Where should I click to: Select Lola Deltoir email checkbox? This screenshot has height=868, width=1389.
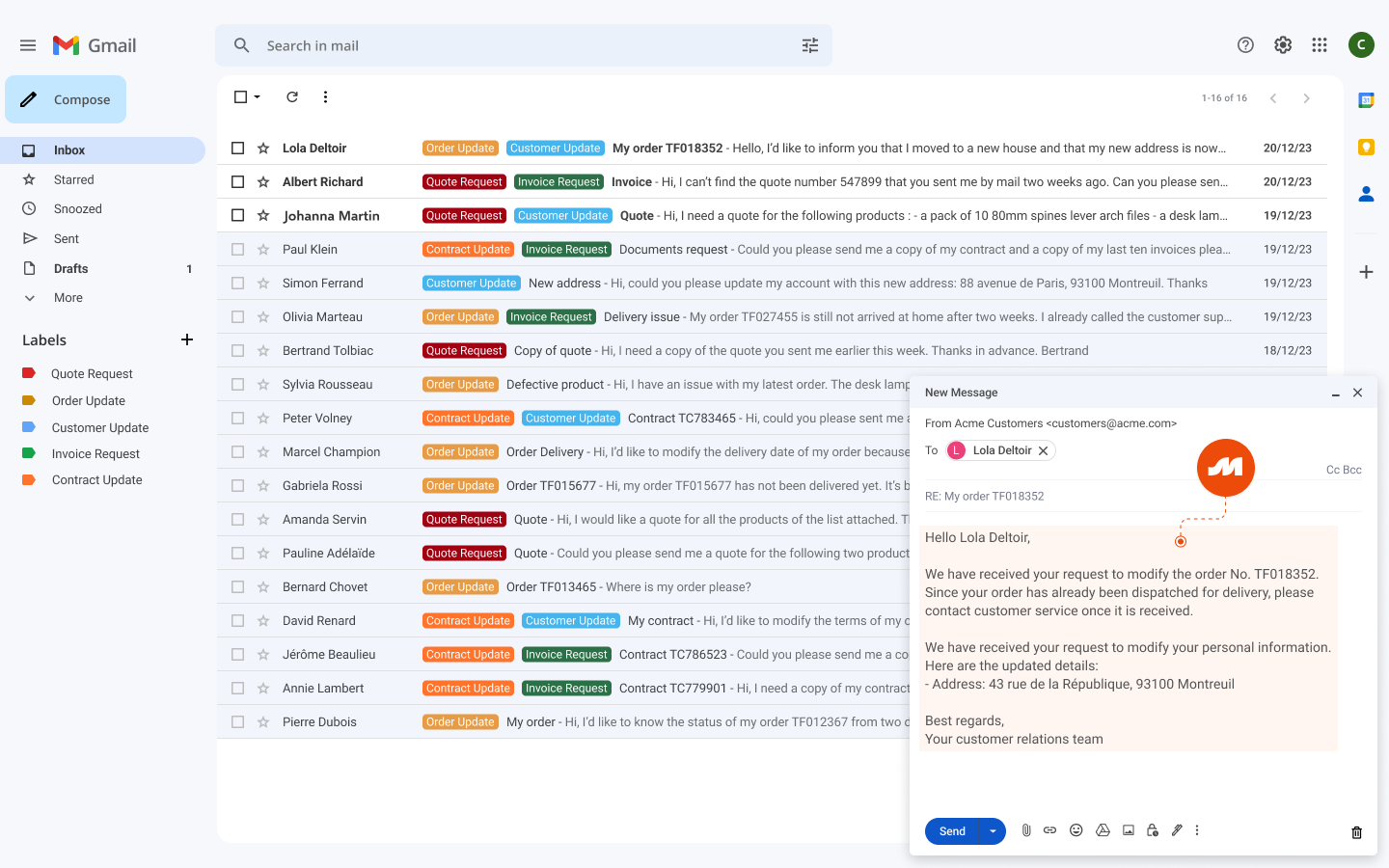coord(238,148)
